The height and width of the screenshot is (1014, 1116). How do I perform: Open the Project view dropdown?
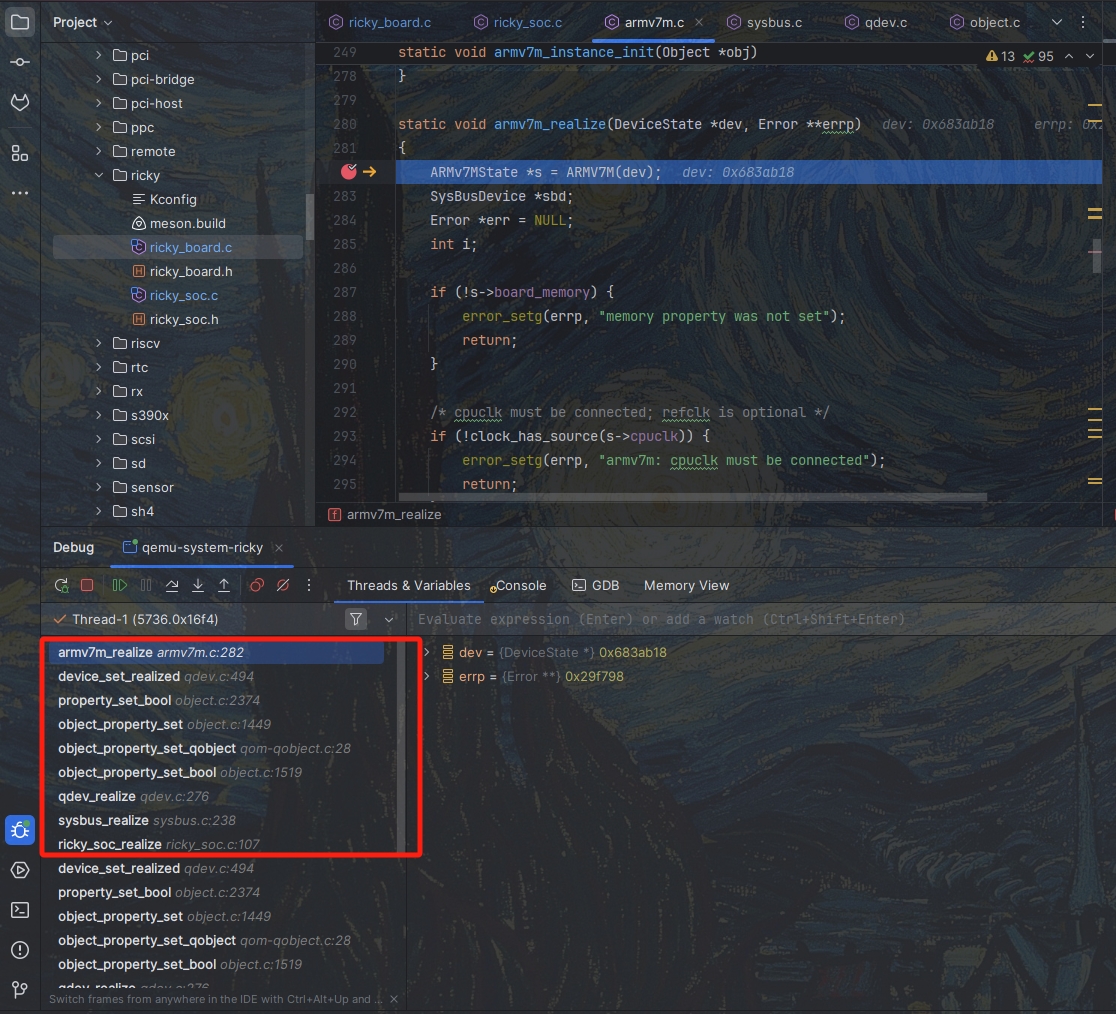(83, 22)
